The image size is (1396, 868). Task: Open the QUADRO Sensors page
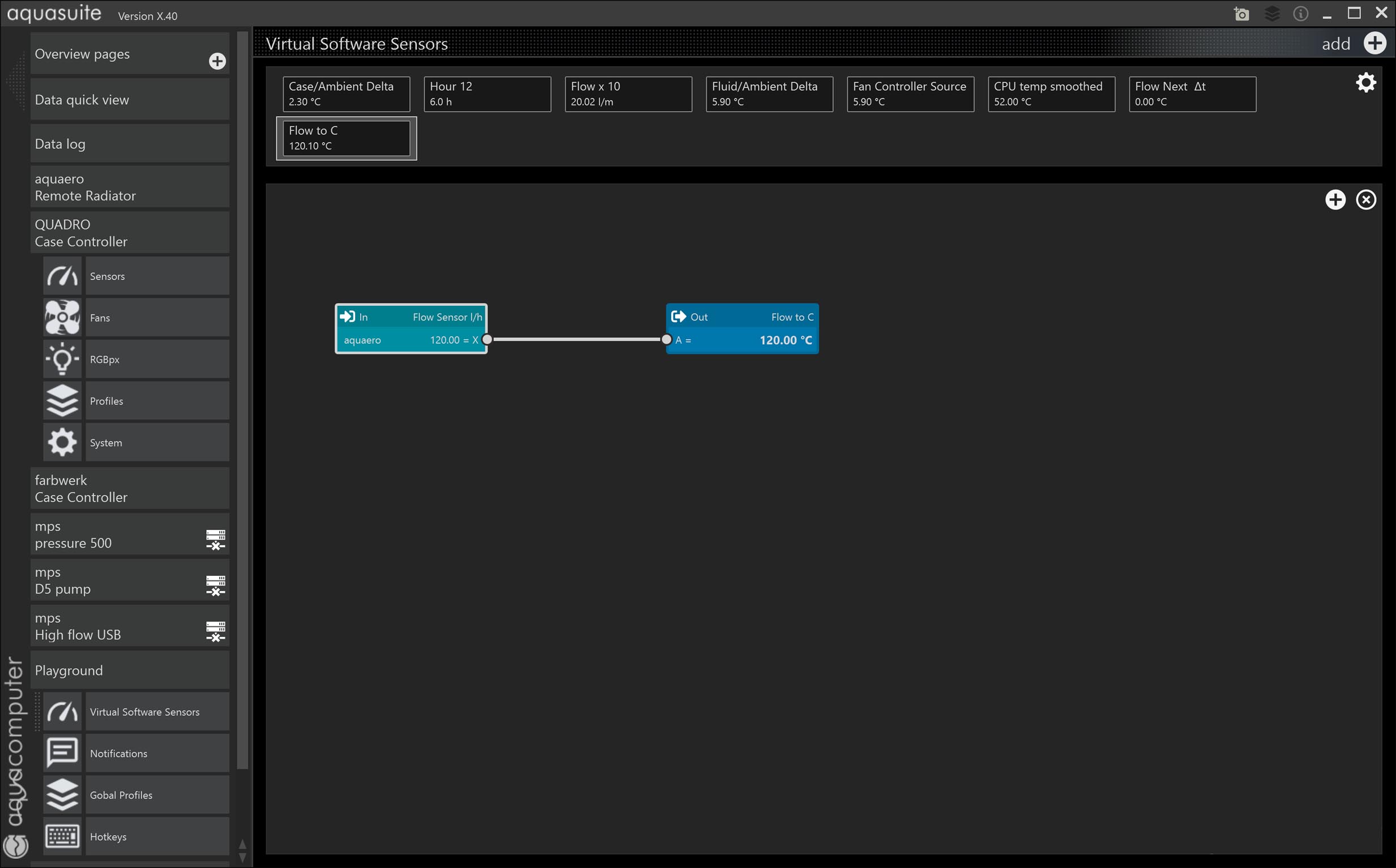157,276
